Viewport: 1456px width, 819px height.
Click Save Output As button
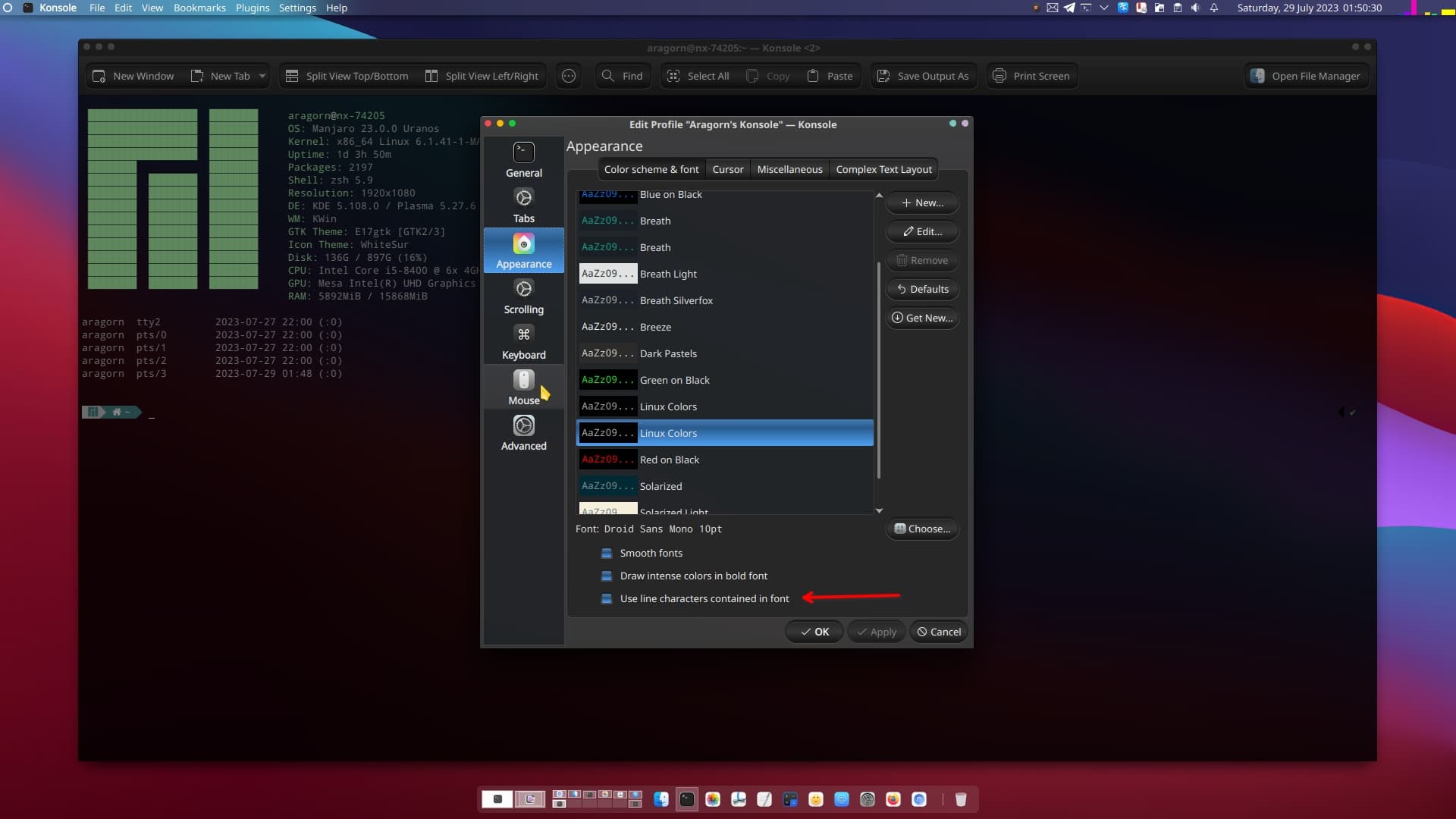[x=923, y=76]
